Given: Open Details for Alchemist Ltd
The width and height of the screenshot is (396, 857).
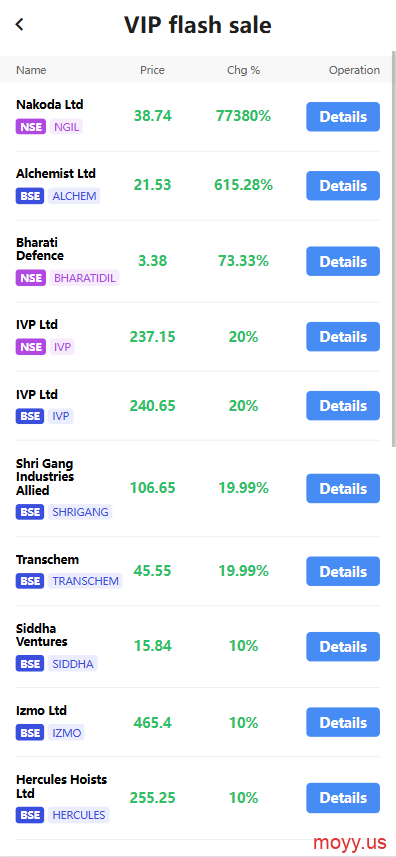Looking at the screenshot, I should click(342, 186).
